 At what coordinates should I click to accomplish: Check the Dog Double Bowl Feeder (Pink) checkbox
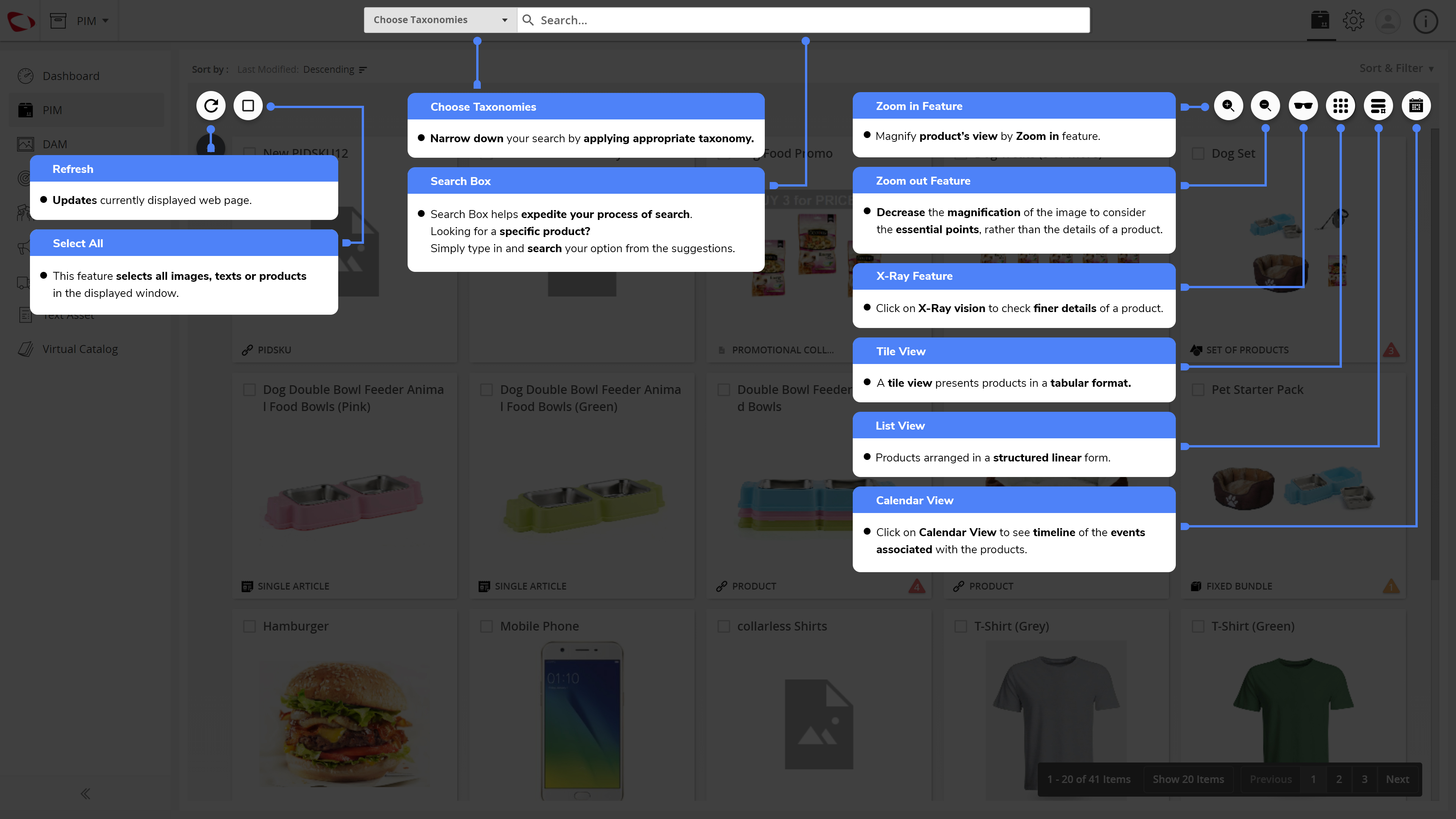click(249, 390)
